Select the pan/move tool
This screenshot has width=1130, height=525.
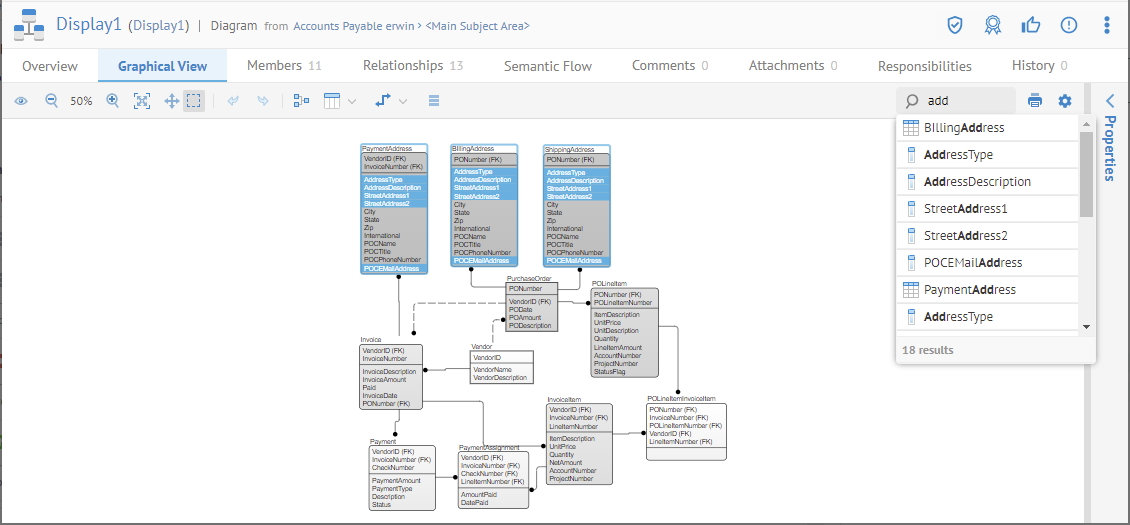point(171,101)
